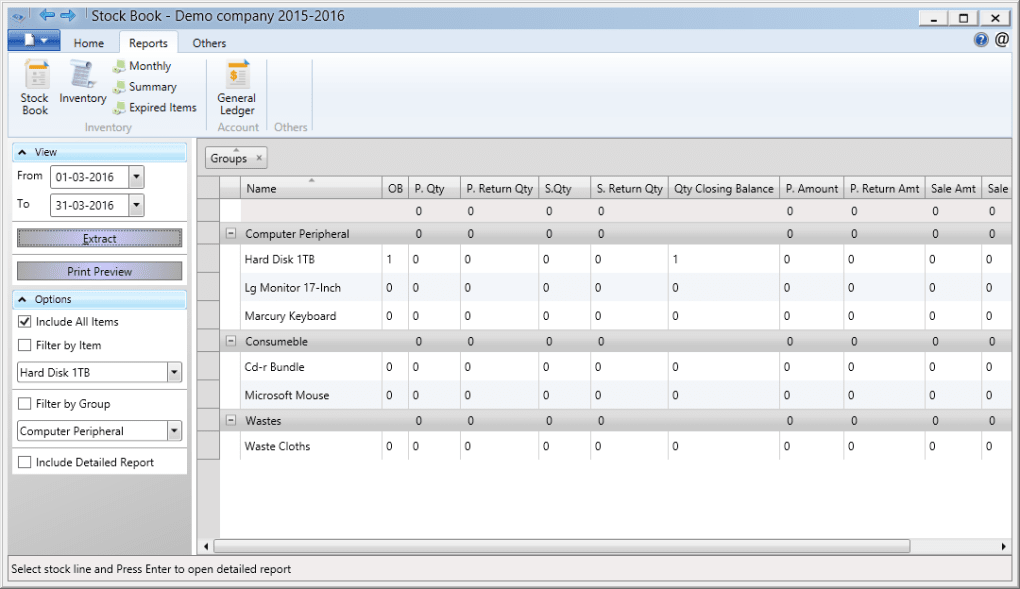Switch to the Home ribbon tab

[x=89, y=42]
